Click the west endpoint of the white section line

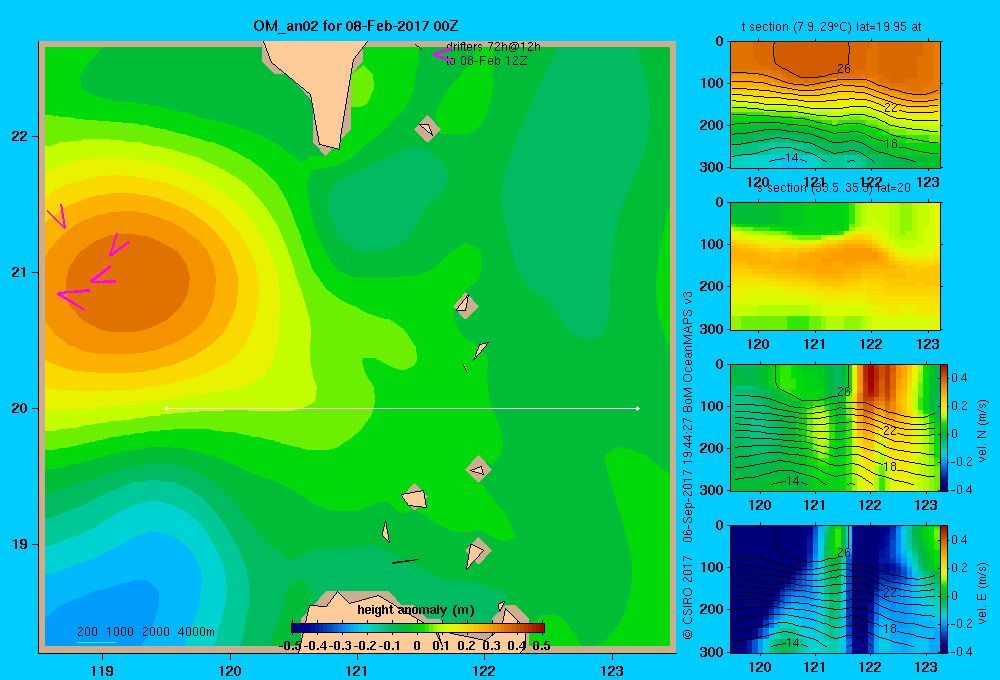pos(166,408)
